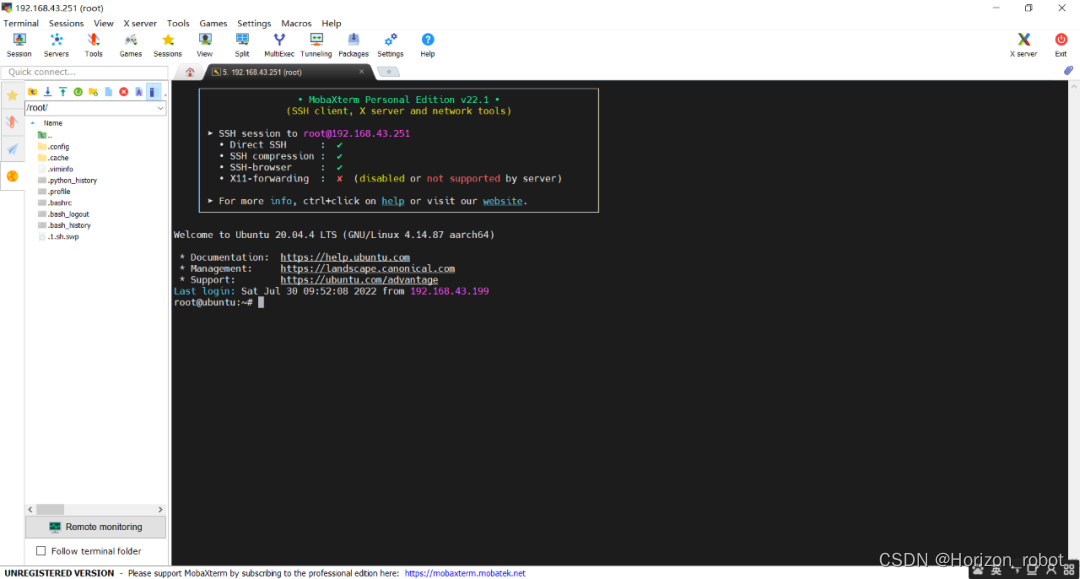Select the .config folder

(x=54, y=147)
